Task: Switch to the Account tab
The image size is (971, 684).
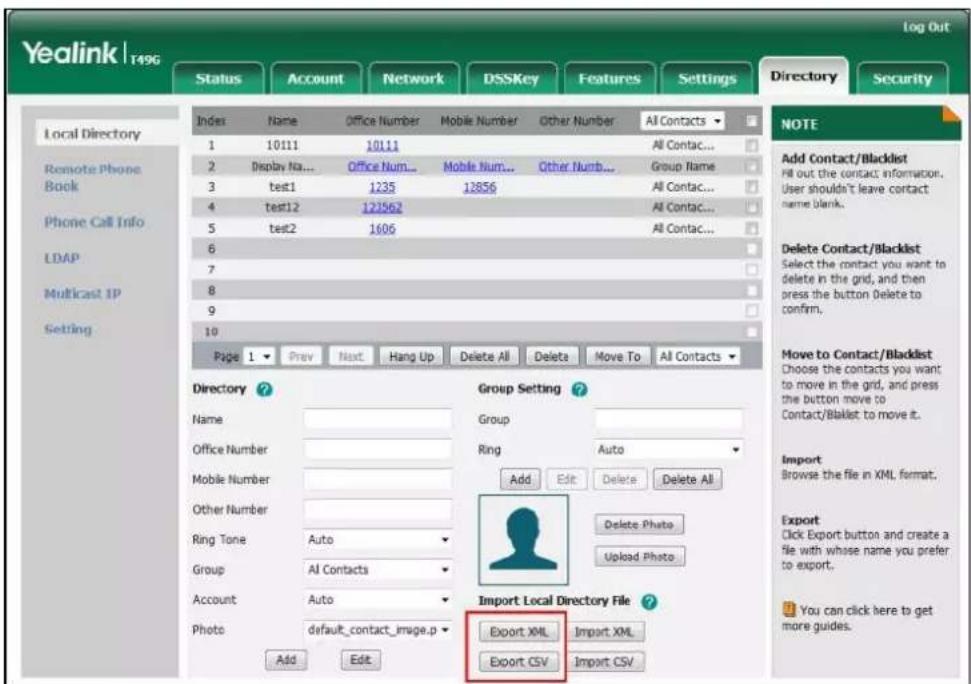Action: [x=315, y=79]
